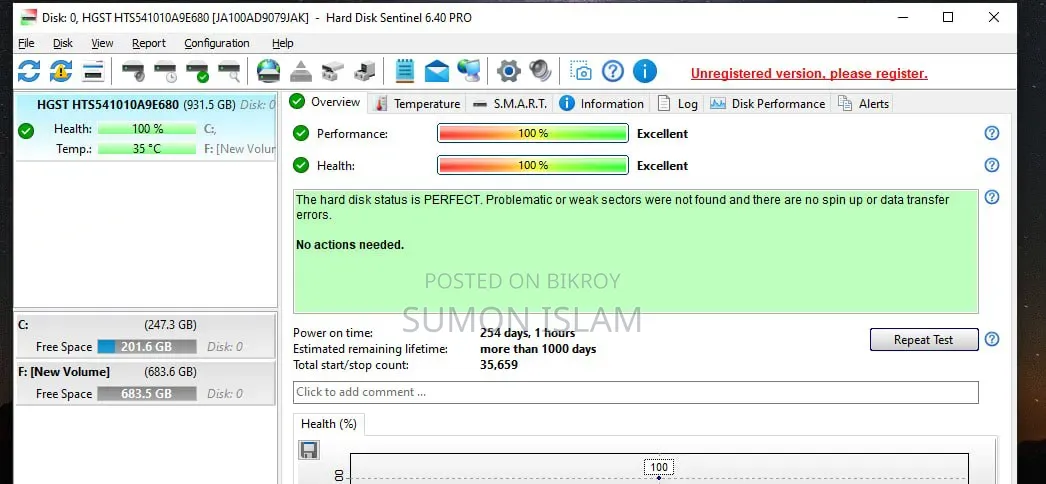1046x484 pixels.
Task: Click the two stacked drives icon
Action: point(333,71)
